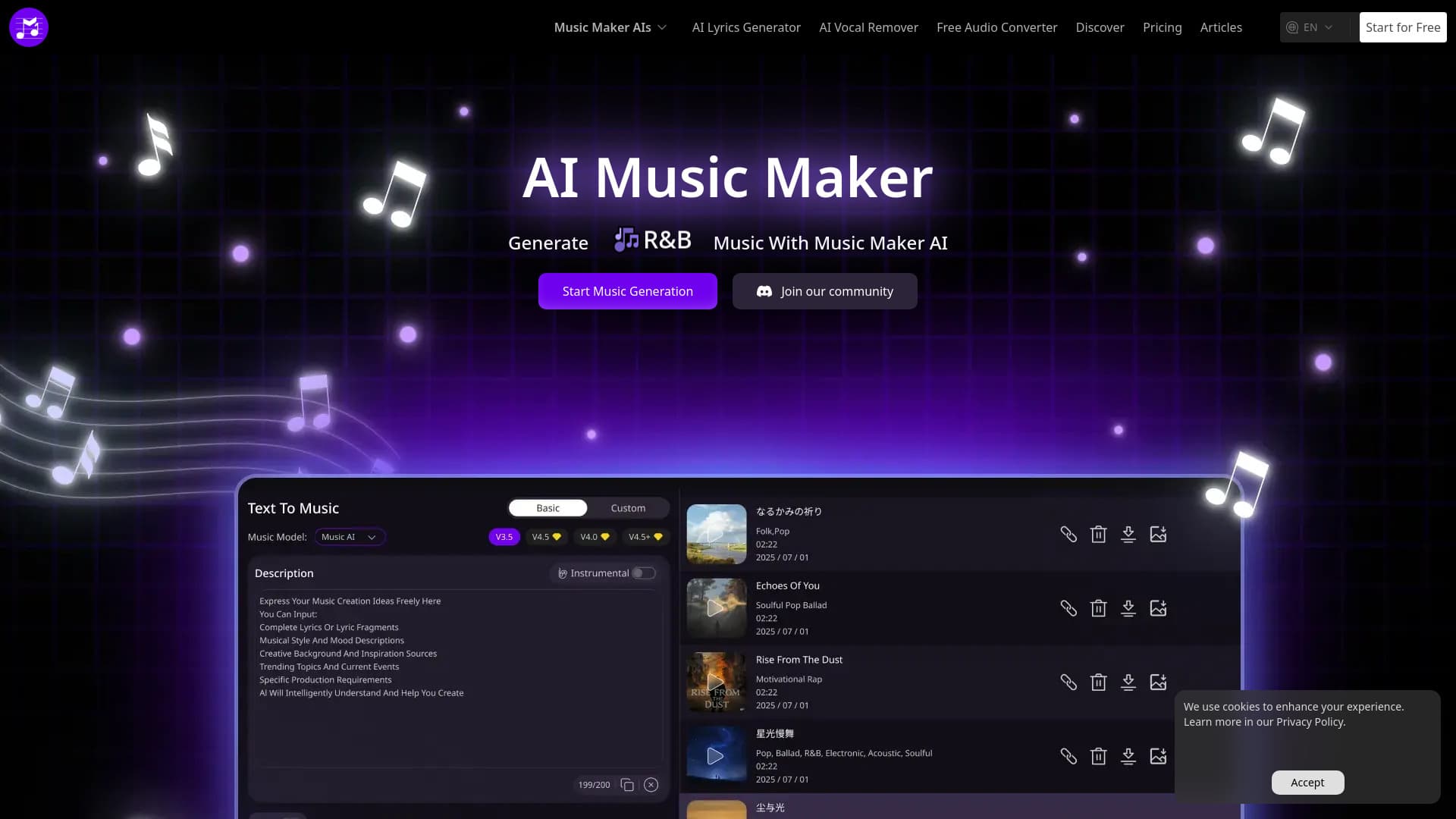Select the V4.5 music model version
This screenshot has height=819, width=1456.
(546, 536)
